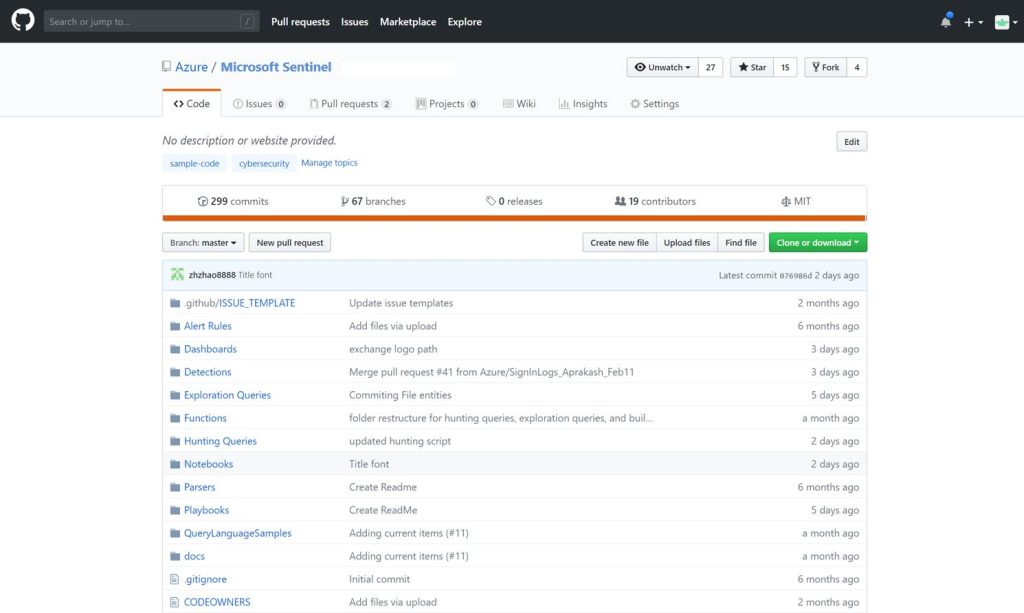Image resolution: width=1024 pixels, height=613 pixels.
Task: Open the user avatar menu
Action: [x=1006, y=22]
